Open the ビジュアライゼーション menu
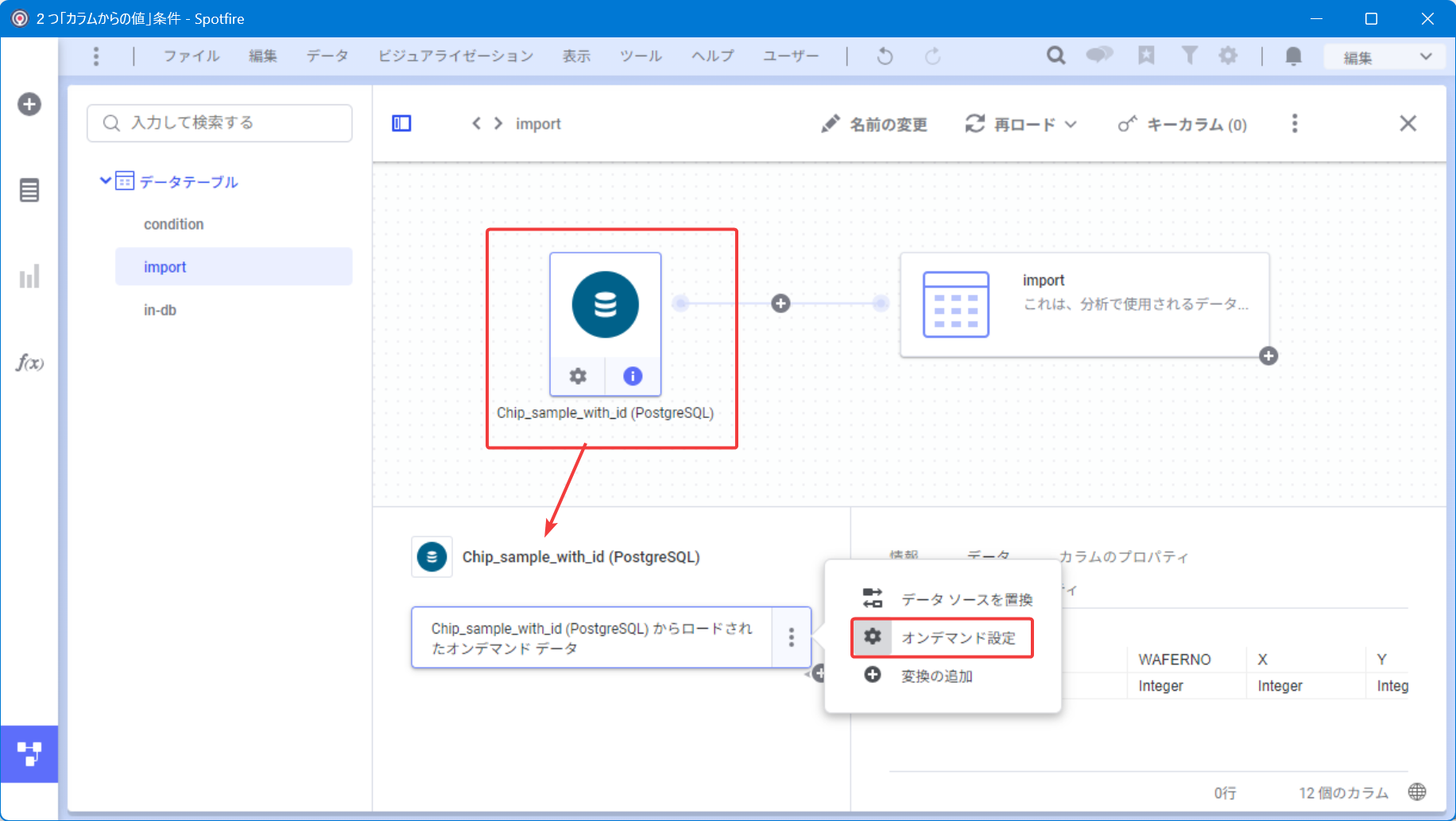This screenshot has height=821, width=1456. [455, 56]
